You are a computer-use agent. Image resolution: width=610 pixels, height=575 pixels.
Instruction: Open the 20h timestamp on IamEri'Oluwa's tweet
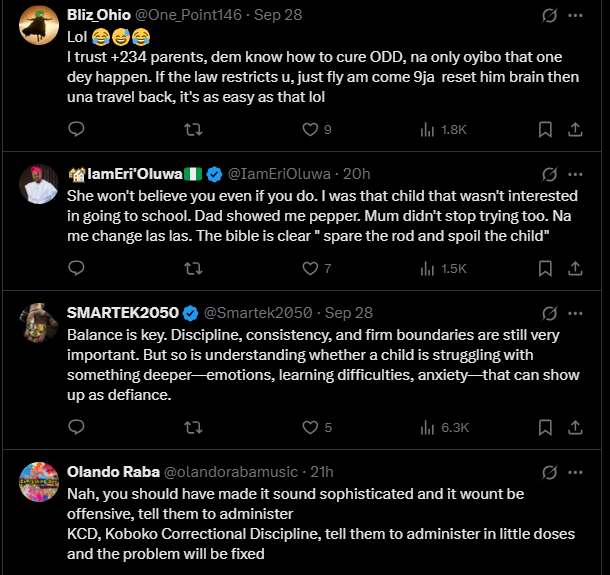(x=359, y=175)
